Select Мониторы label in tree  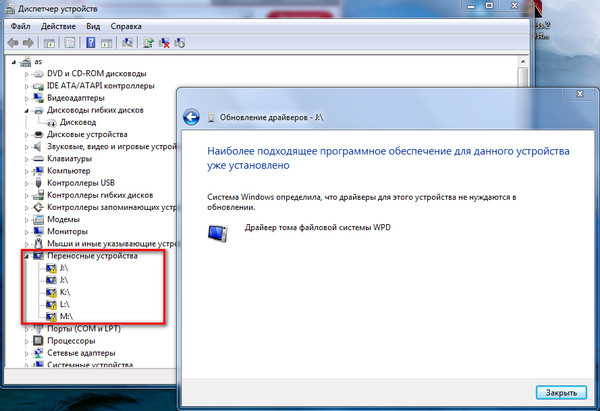coord(67,232)
